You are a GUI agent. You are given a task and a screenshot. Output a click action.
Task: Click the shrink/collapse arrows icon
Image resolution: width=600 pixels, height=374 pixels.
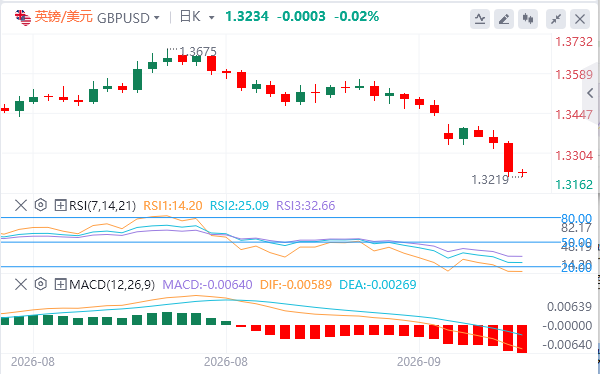pos(556,18)
